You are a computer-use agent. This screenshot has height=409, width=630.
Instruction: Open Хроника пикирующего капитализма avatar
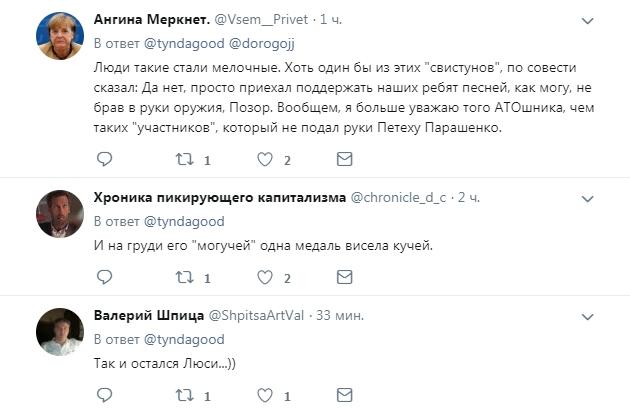(59, 210)
